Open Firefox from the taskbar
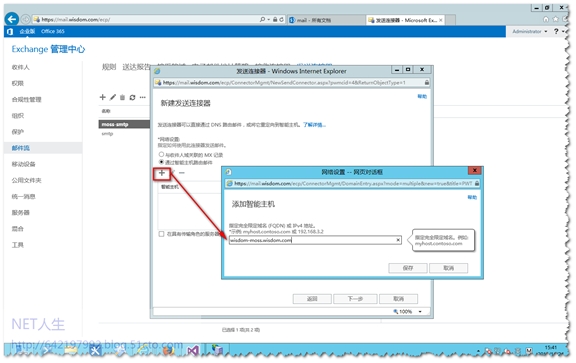This screenshot has height=363, width=576. pyautogui.click(x=169, y=351)
